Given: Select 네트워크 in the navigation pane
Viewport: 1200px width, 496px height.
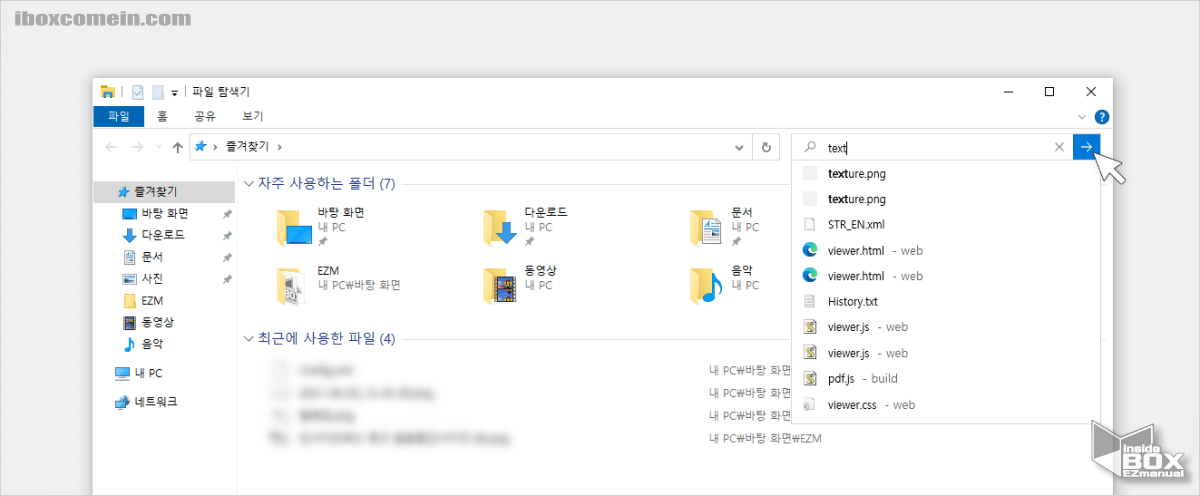Looking at the screenshot, I should tap(156, 402).
